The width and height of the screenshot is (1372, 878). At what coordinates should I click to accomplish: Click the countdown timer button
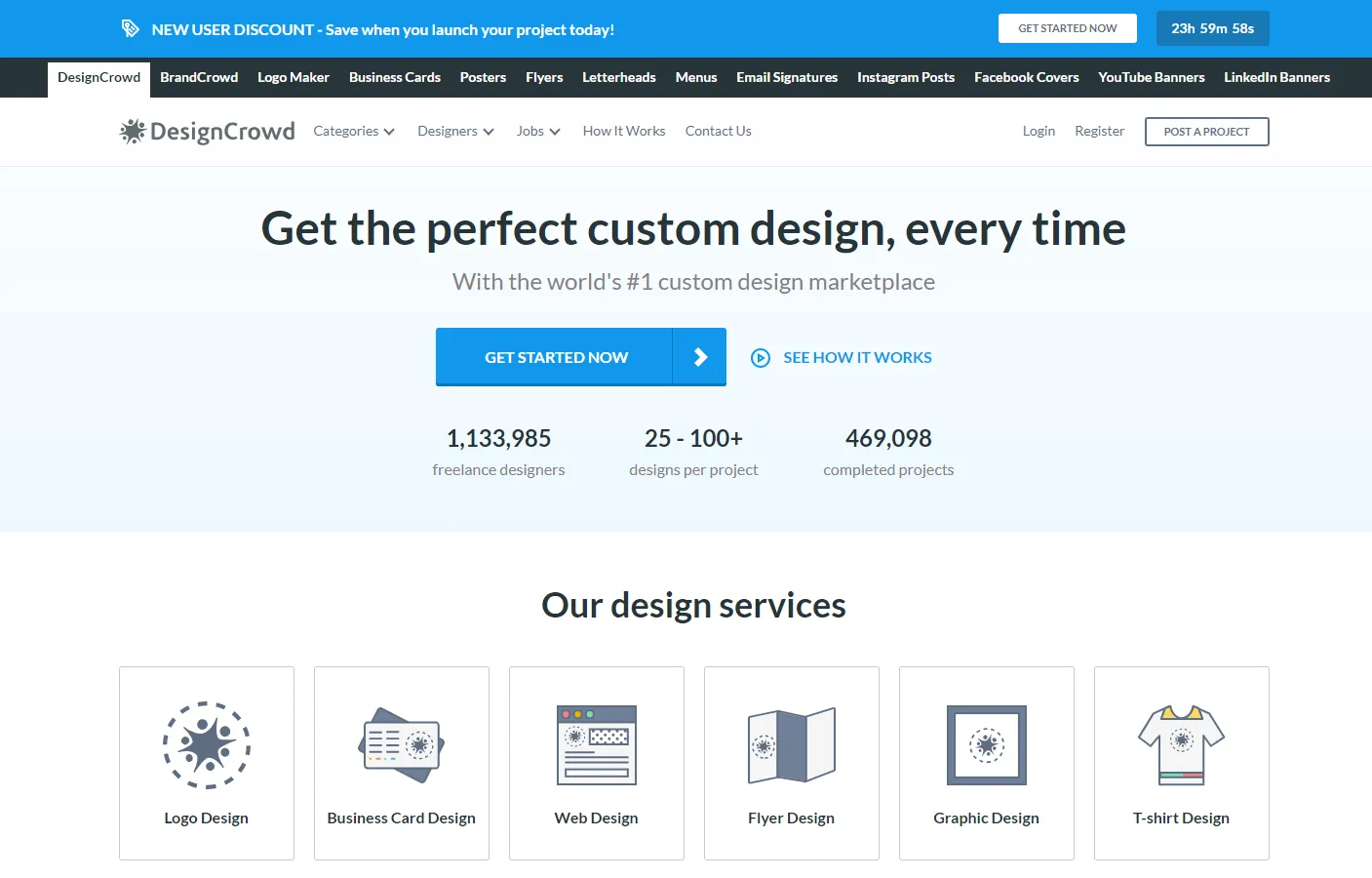point(1213,28)
